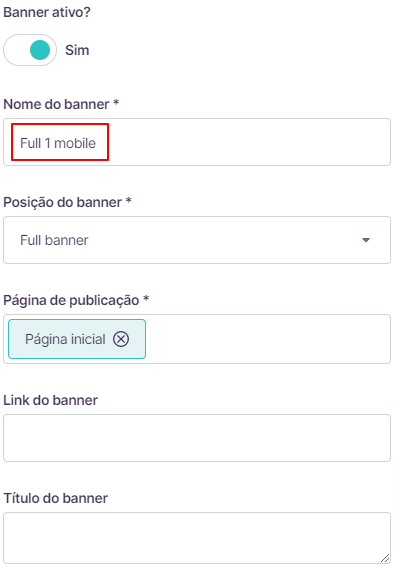Click the Nome do banner label

[61, 104]
